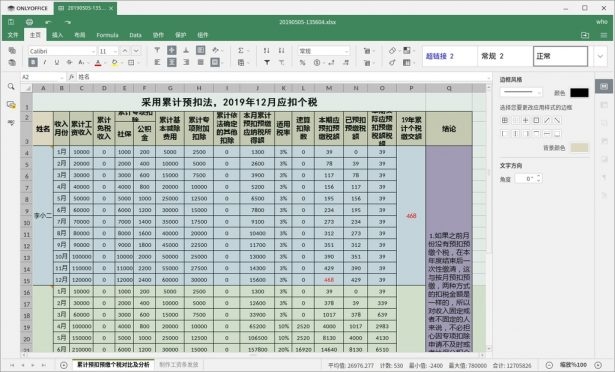The image size is (615, 372).
Task: Apply the 超链接 2 cell style
Action: tap(449, 56)
